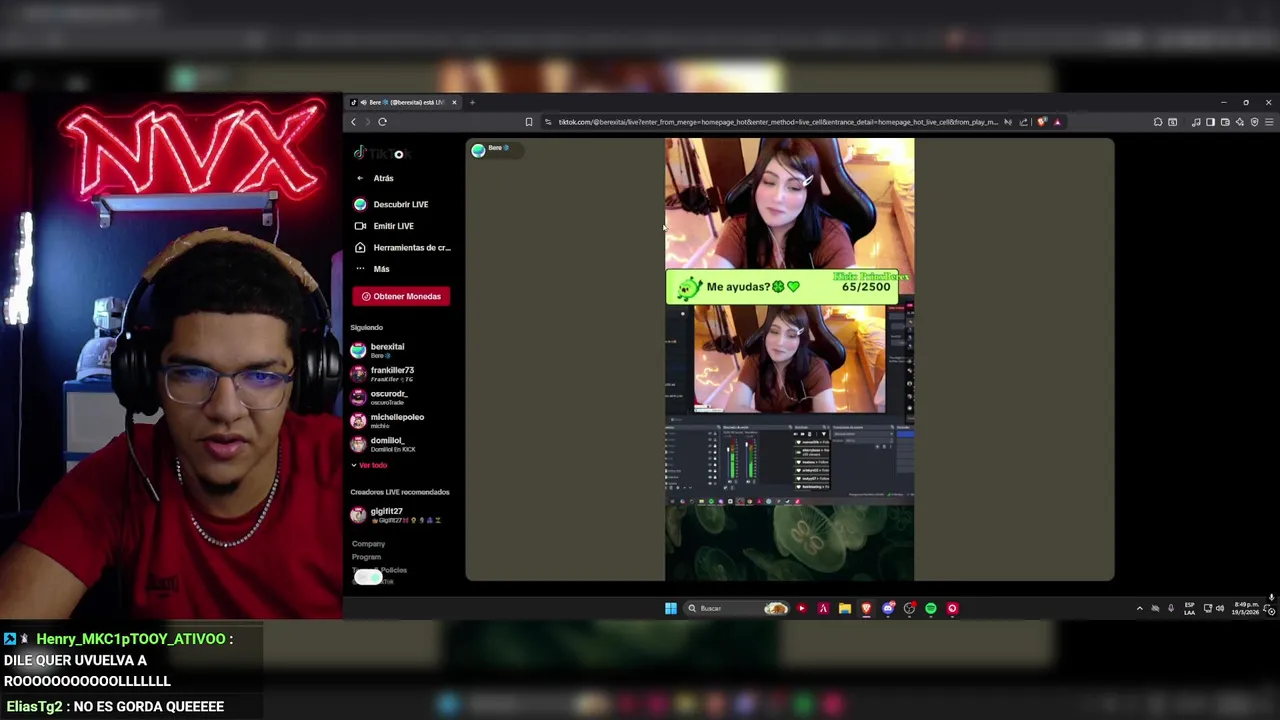1280x720 pixels.
Task: Open OBS Studio taskbar icon
Action: (x=909, y=608)
